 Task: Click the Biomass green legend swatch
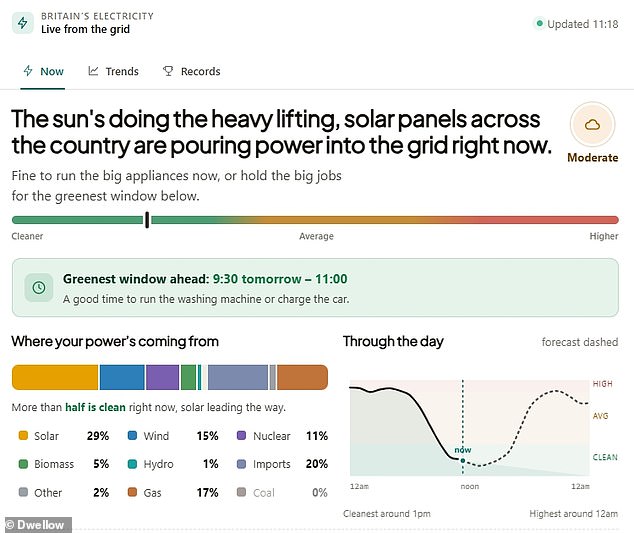(x=23, y=464)
